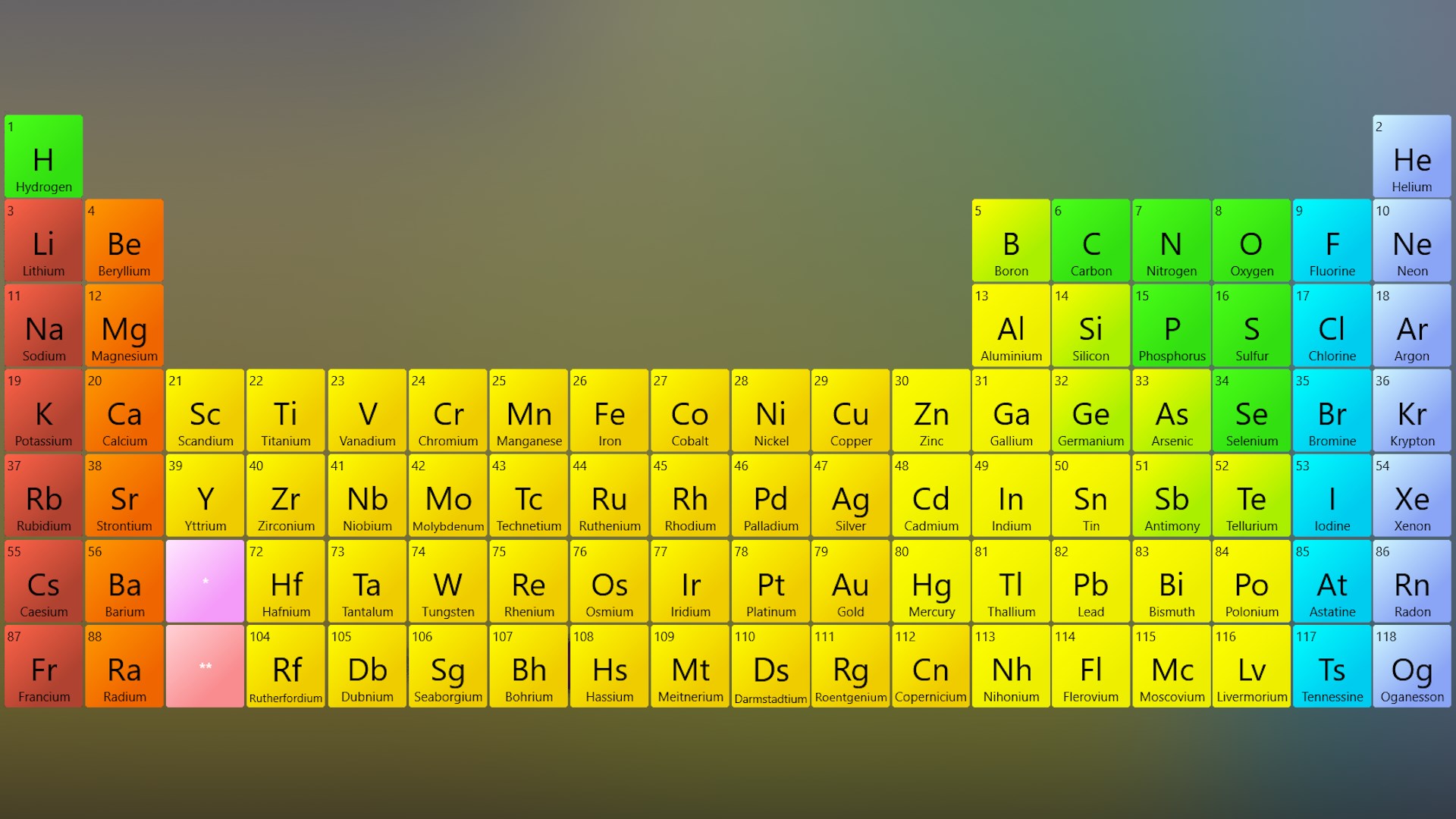This screenshot has width=1456, height=819.
Task: Select the Tennessine element tile
Action: coord(1332,667)
